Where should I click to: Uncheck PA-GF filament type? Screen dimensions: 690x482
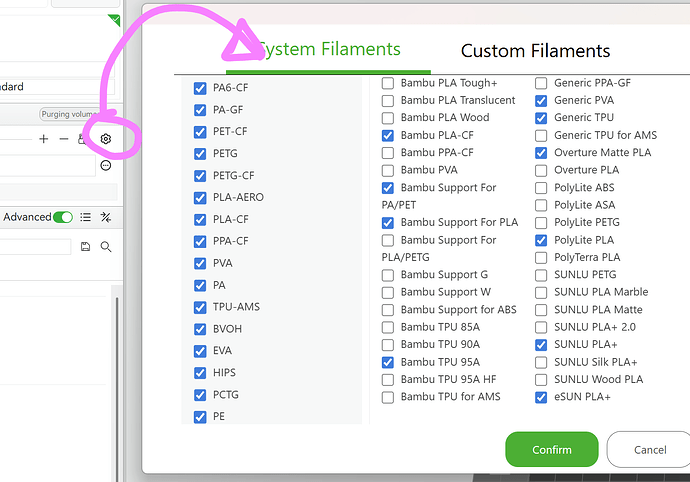coord(200,110)
